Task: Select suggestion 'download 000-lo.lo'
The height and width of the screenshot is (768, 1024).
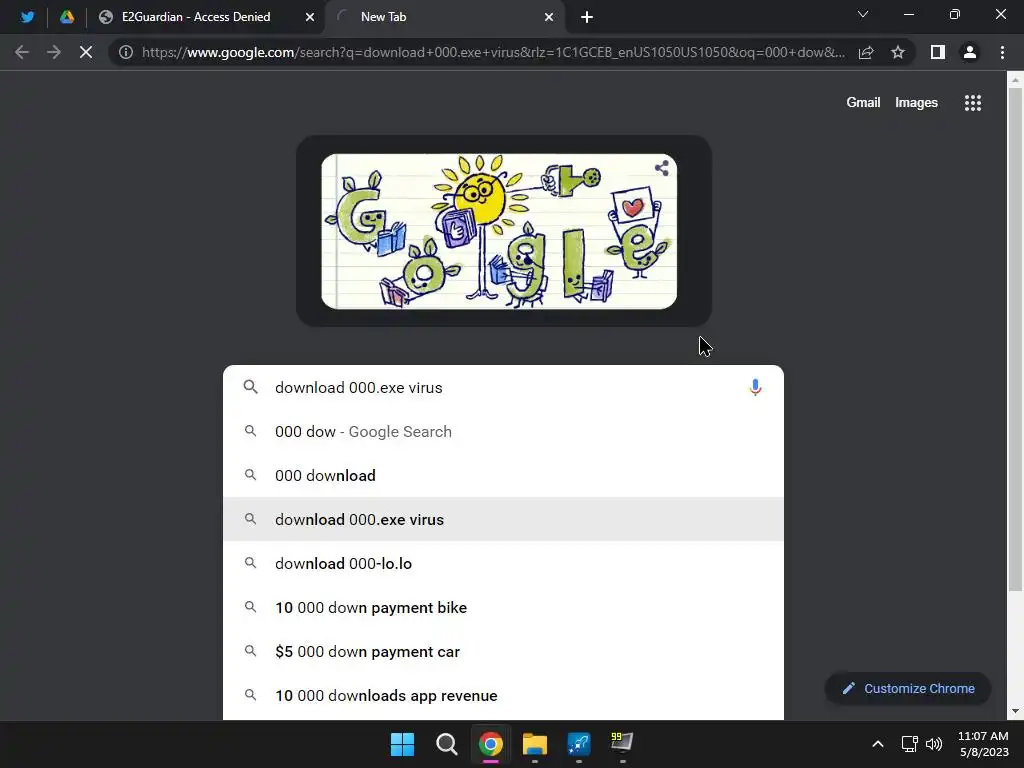Action: point(503,564)
